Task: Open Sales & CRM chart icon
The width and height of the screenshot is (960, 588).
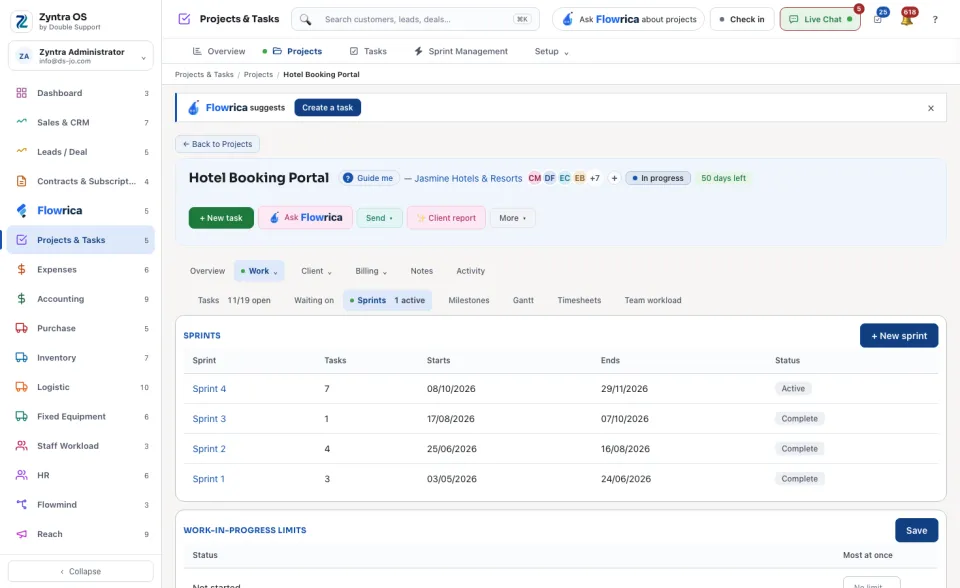Action: coord(21,122)
